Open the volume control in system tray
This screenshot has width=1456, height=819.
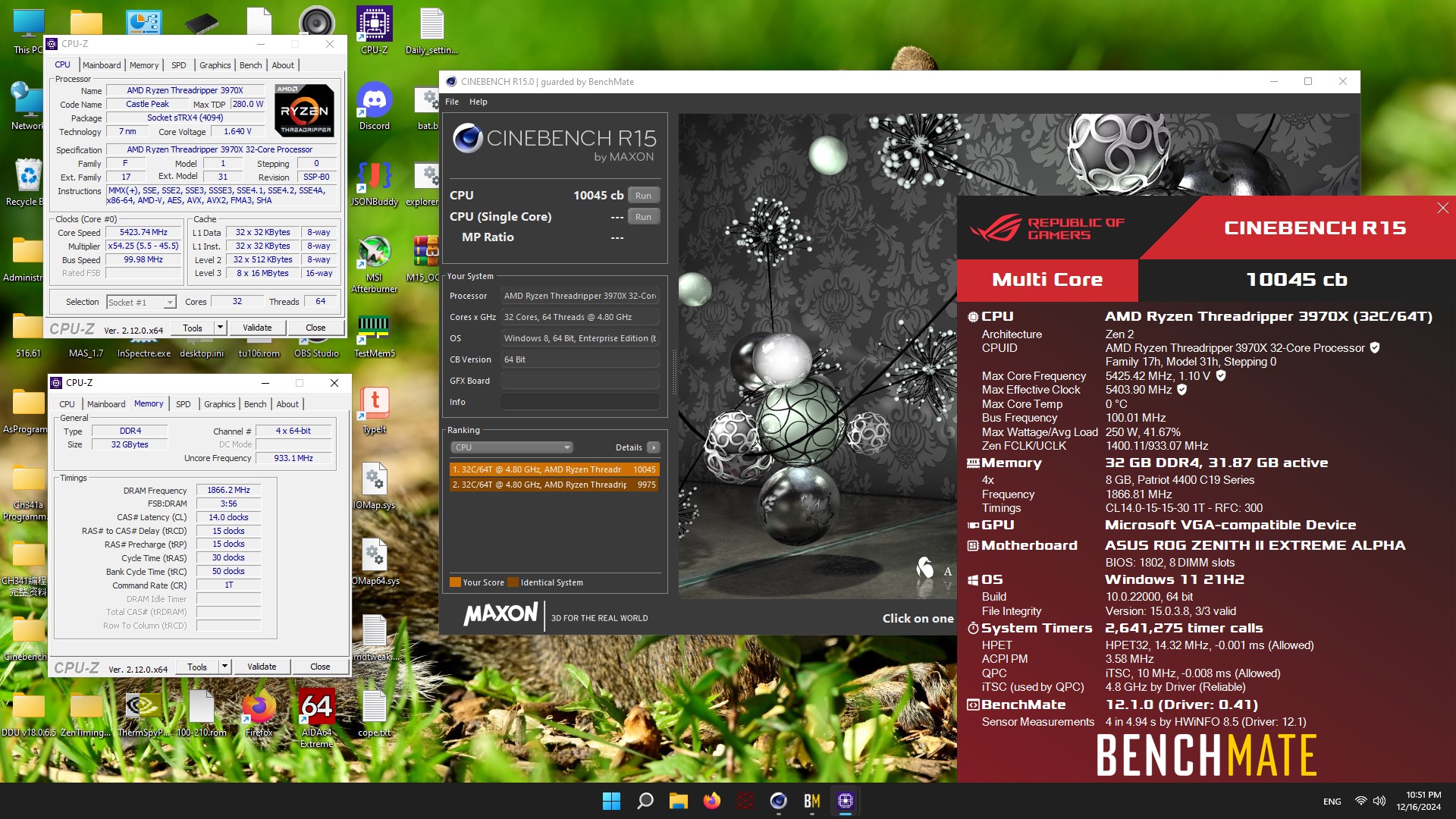click(1379, 801)
